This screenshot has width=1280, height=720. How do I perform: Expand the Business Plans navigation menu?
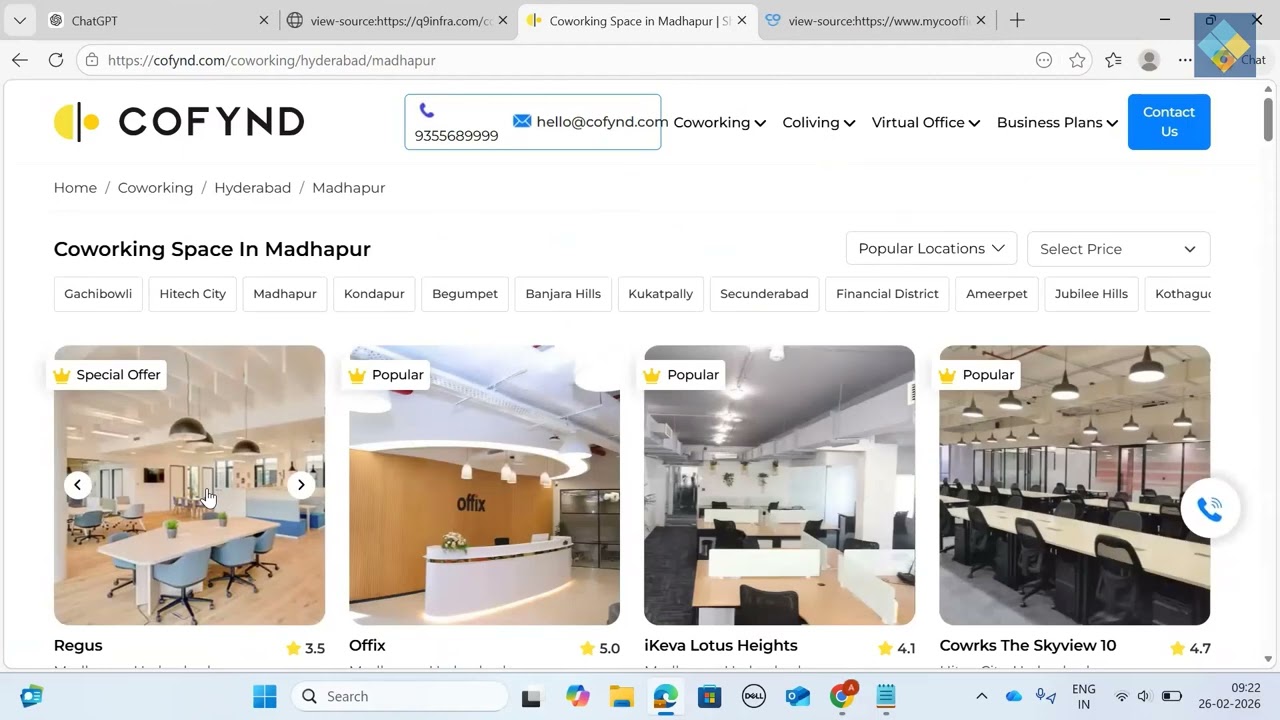[x=1058, y=122]
